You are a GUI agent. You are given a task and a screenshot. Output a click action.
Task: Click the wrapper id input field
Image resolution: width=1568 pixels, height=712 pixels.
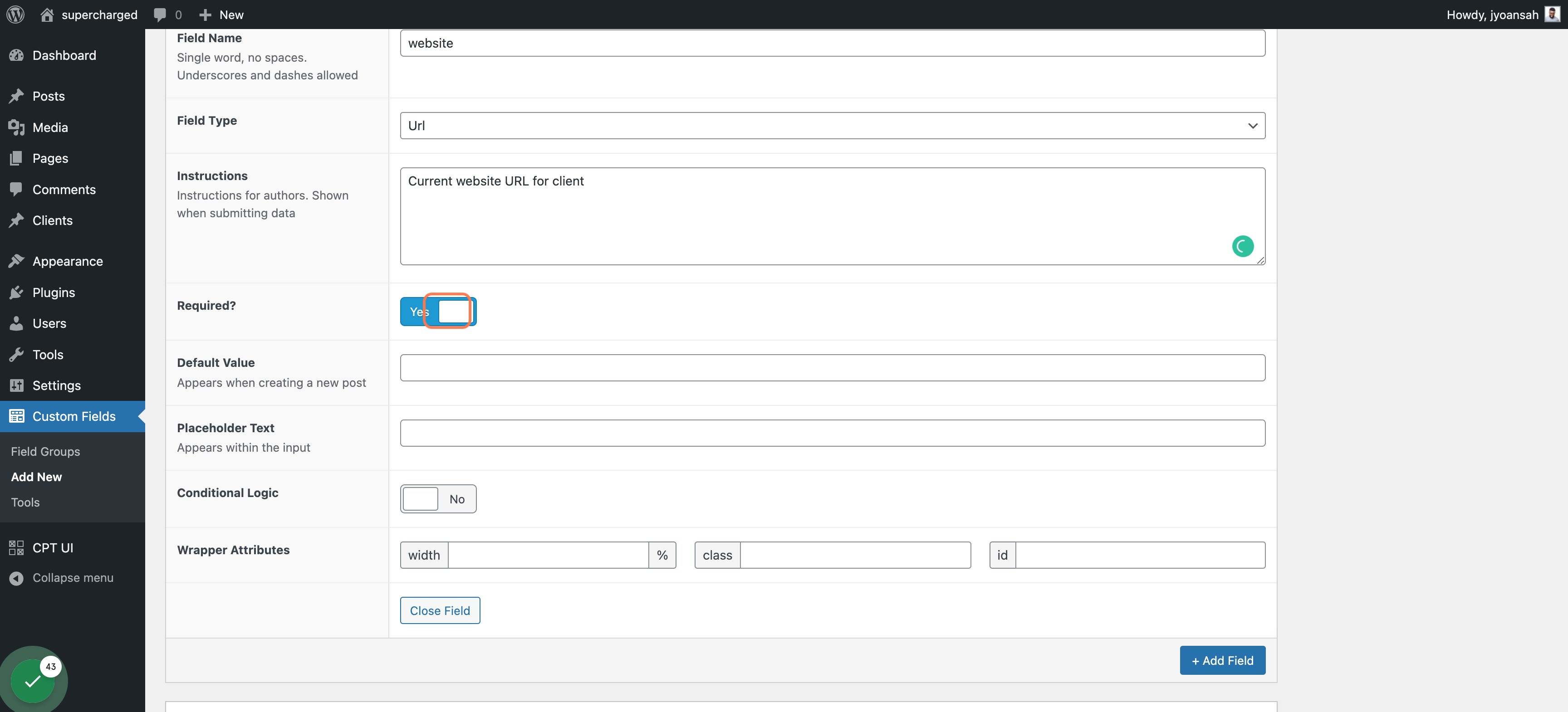coord(1140,555)
